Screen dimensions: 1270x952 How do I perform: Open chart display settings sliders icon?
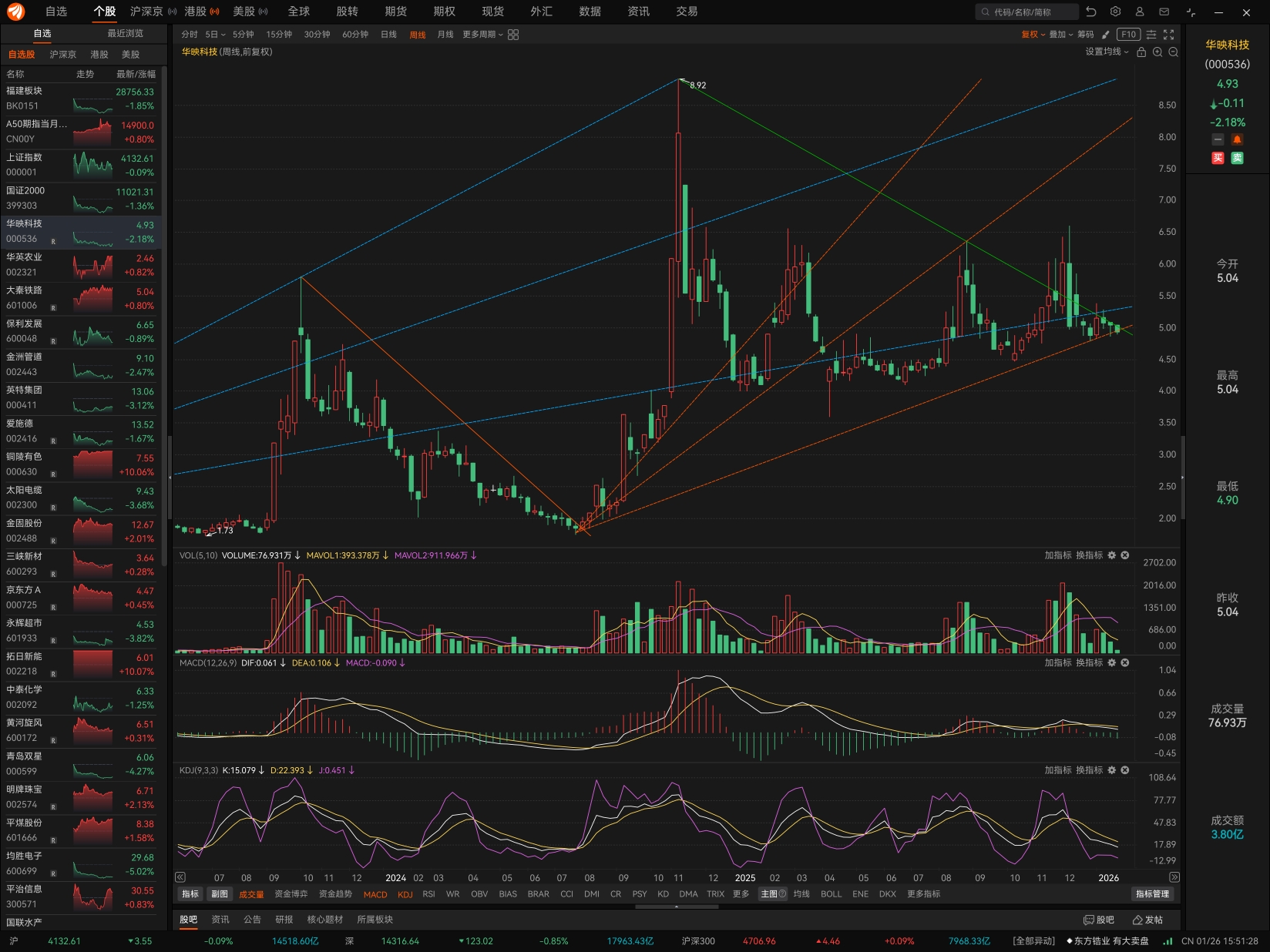click(x=1151, y=35)
